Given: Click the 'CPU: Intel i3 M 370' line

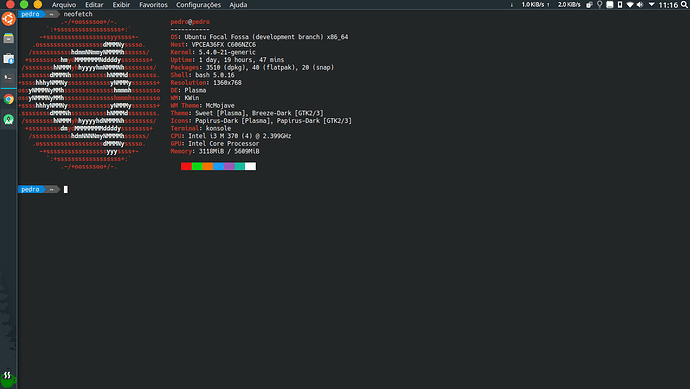Looking at the screenshot, I should click(231, 136).
